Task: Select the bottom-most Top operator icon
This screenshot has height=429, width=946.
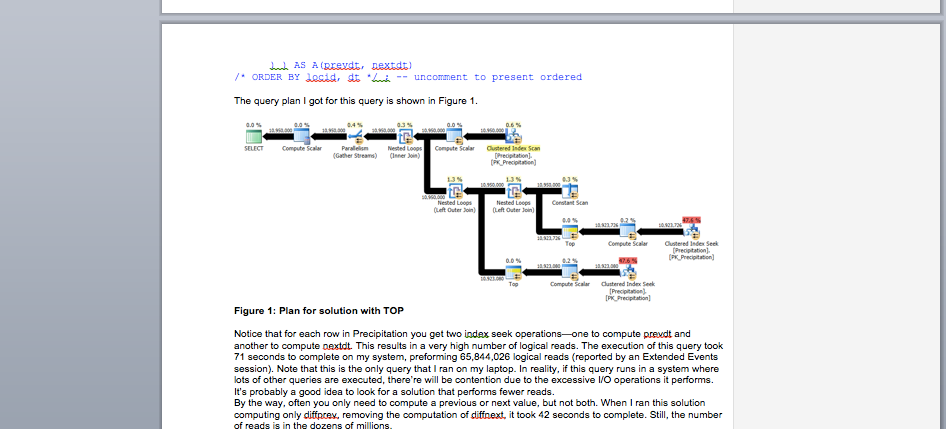Action: 512,272
